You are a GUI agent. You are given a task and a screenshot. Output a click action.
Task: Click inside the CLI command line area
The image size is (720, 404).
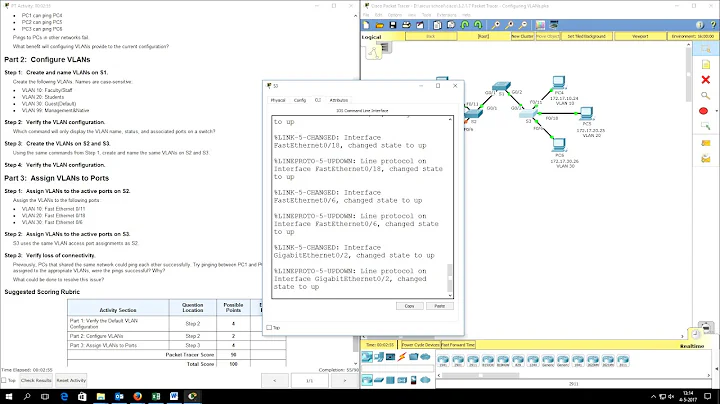[x=359, y=207]
